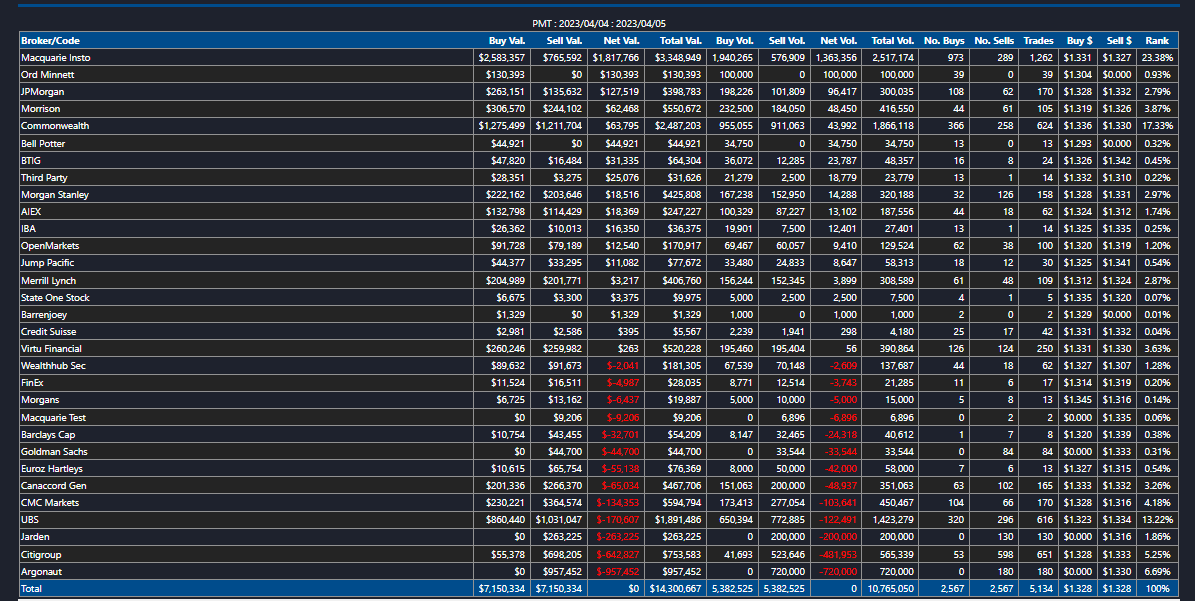Select the Trades column header
Screen dimensions: 1195x601
click(1038, 40)
